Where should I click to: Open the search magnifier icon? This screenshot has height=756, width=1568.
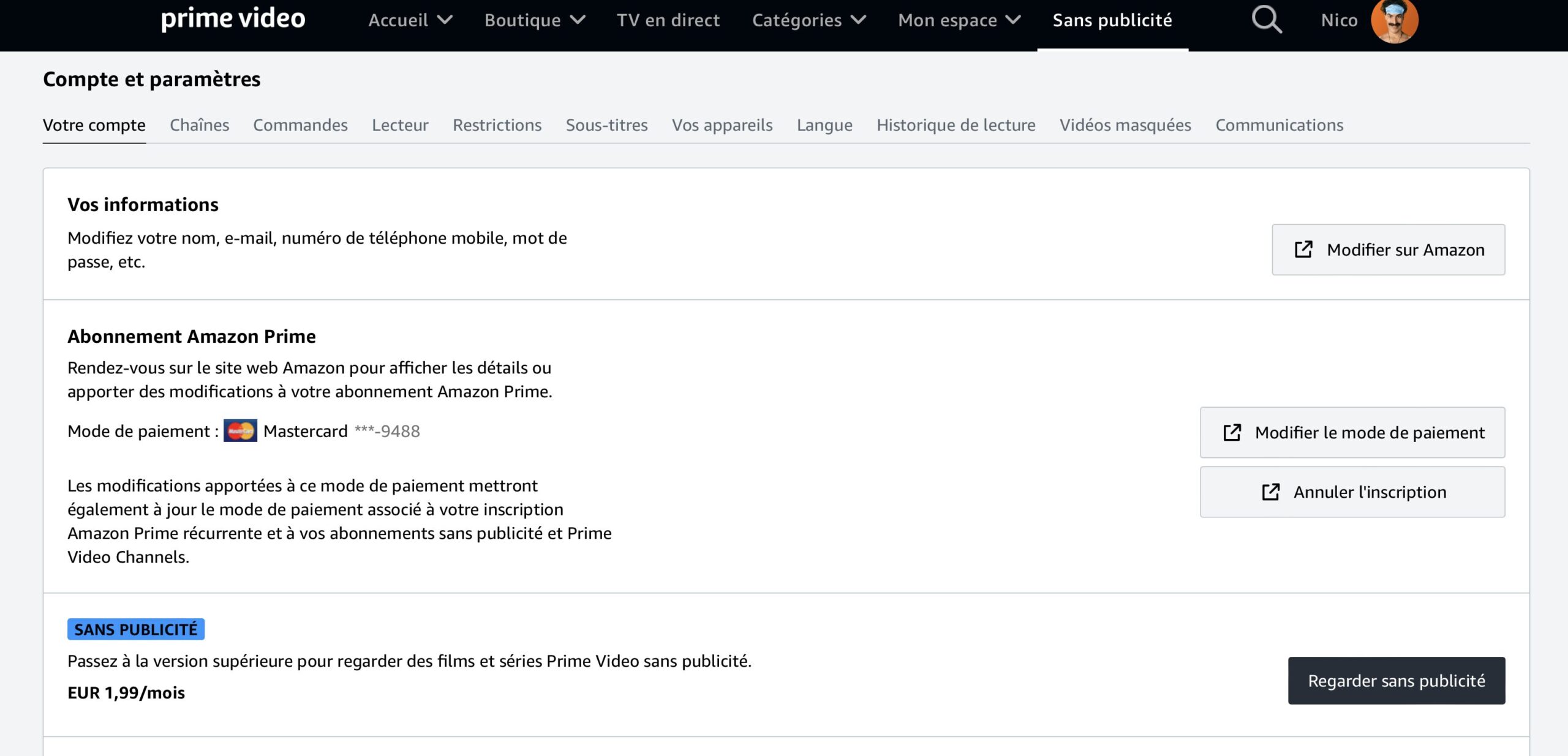(1266, 20)
